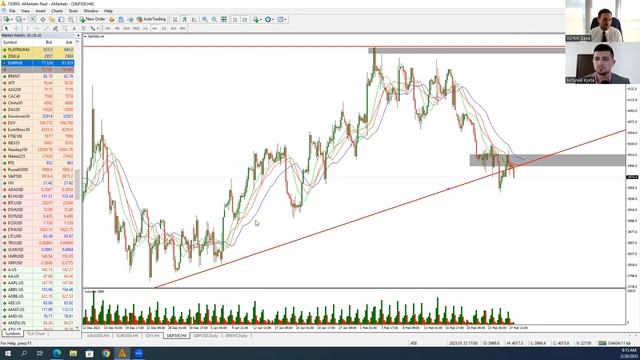Select the Horizontal Line drawing tool

click(x=37, y=29)
